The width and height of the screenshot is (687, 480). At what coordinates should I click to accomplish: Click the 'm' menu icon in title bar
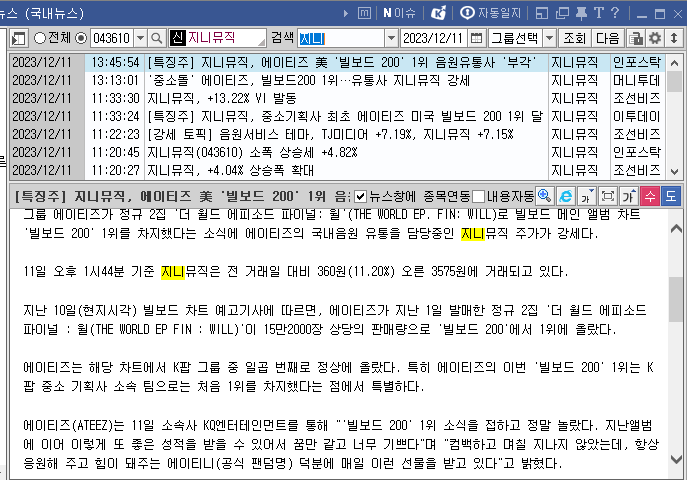[364, 13]
